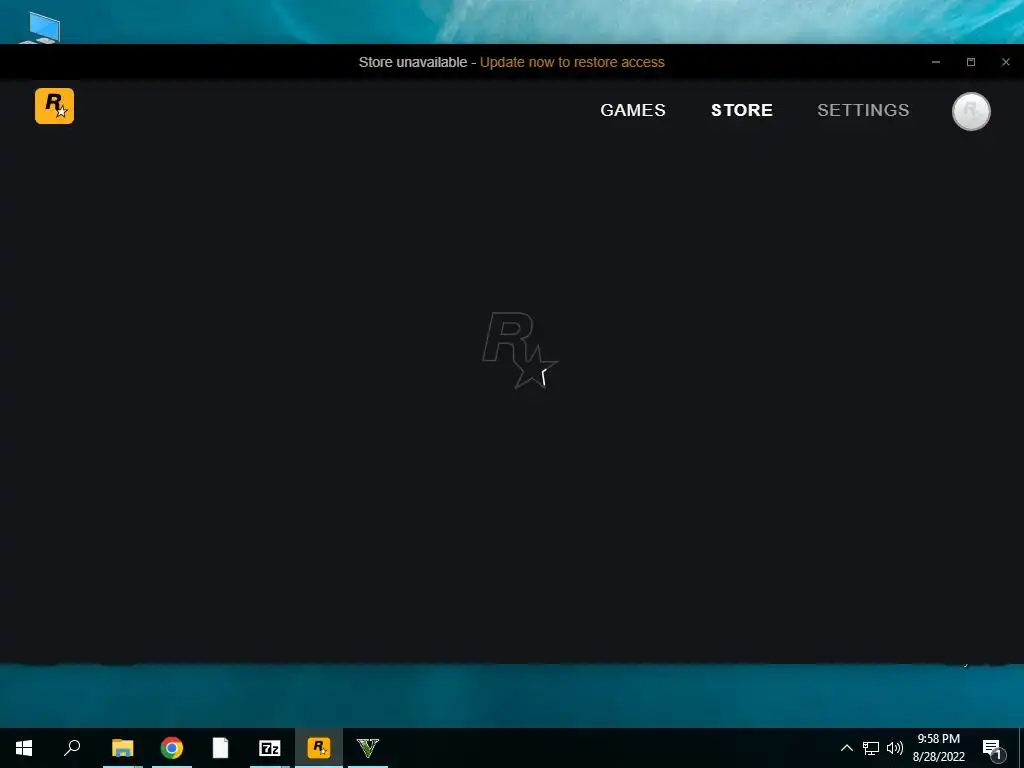Close the Rockstar Games Launcher window

coord(1006,62)
